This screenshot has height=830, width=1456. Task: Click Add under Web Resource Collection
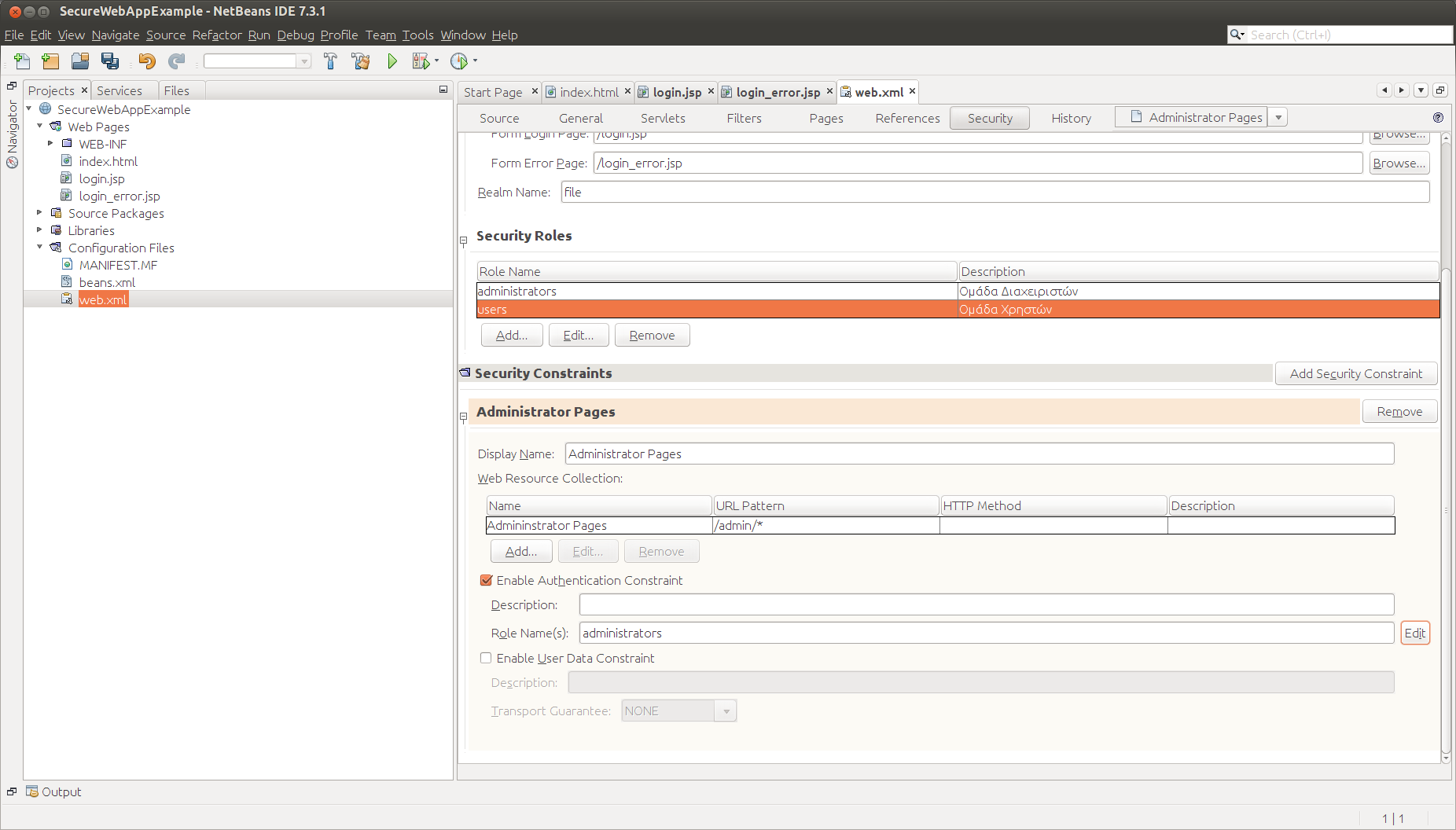coord(521,551)
